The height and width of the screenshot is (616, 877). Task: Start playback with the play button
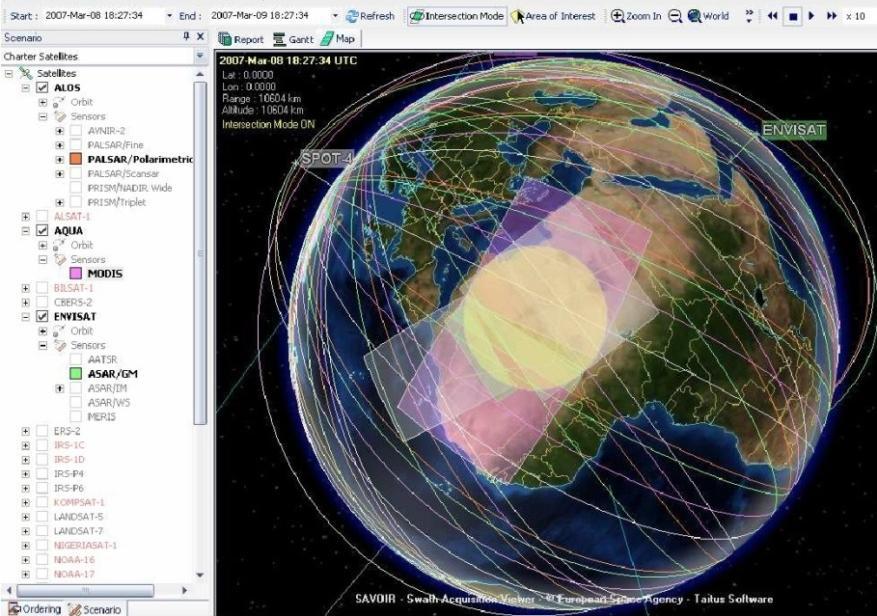click(x=812, y=16)
